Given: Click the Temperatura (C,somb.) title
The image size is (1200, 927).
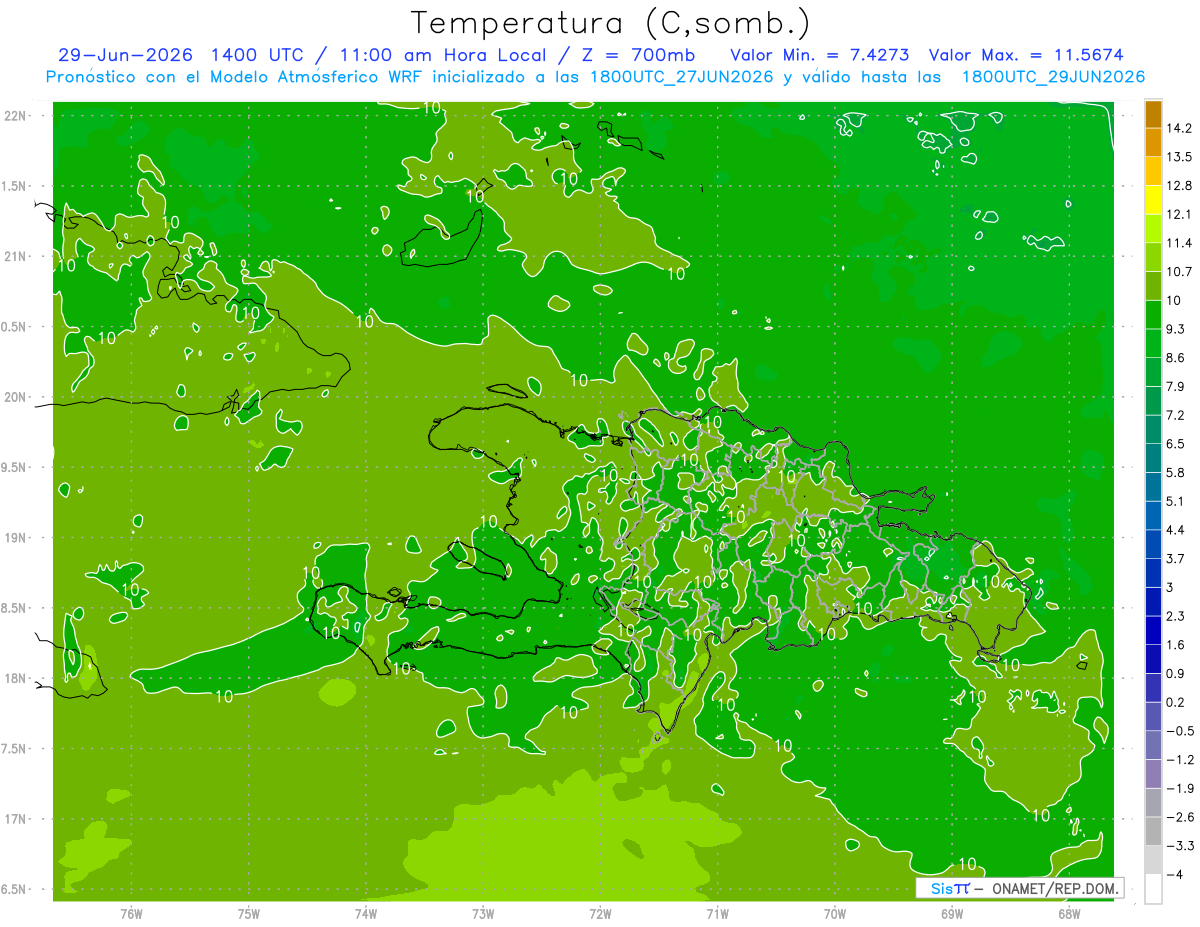Looking at the screenshot, I should pyautogui.click(x=611, y=22).
